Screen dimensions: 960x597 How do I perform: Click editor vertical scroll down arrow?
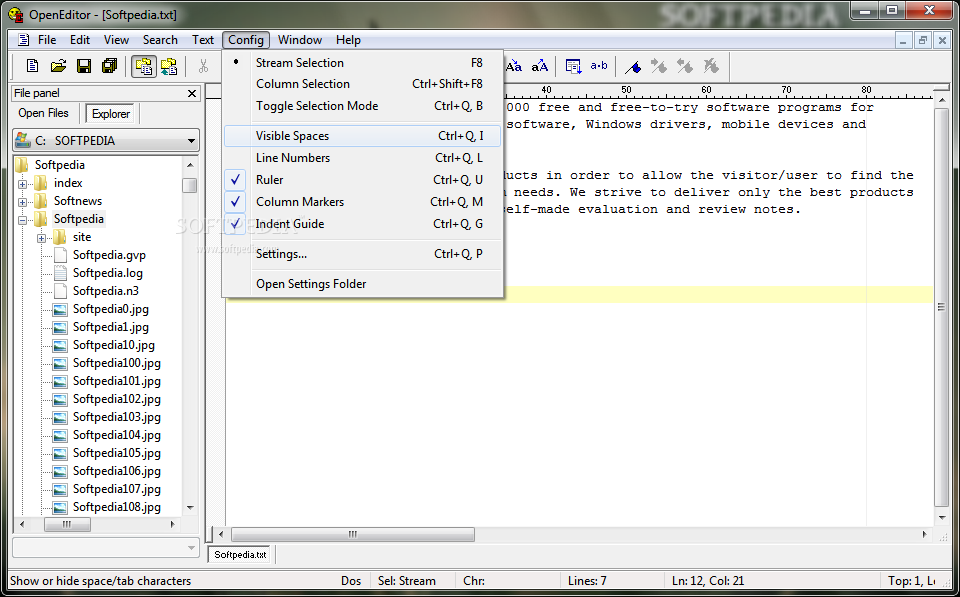(x=942, y=518)
